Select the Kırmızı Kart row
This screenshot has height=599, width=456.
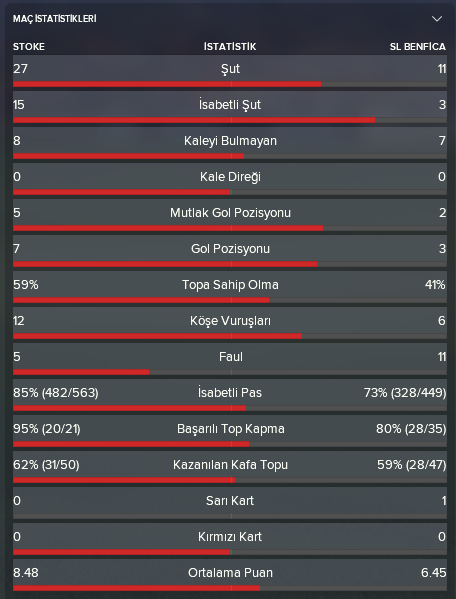coord(230,539)
